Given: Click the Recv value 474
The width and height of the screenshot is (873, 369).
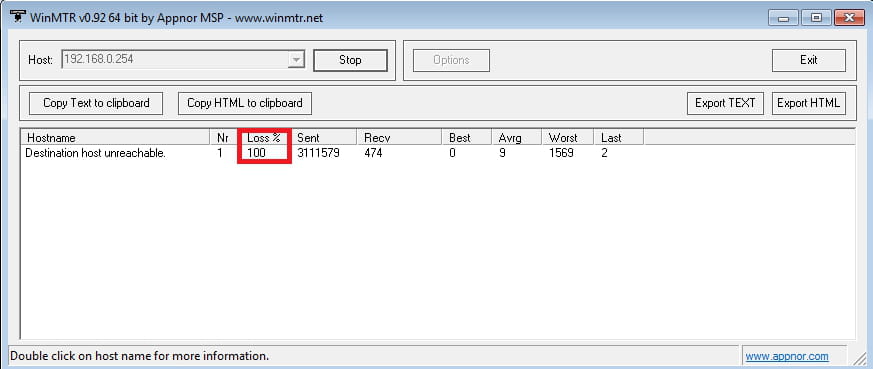Looking at the screenshot, I should click(x=373, y=153).
